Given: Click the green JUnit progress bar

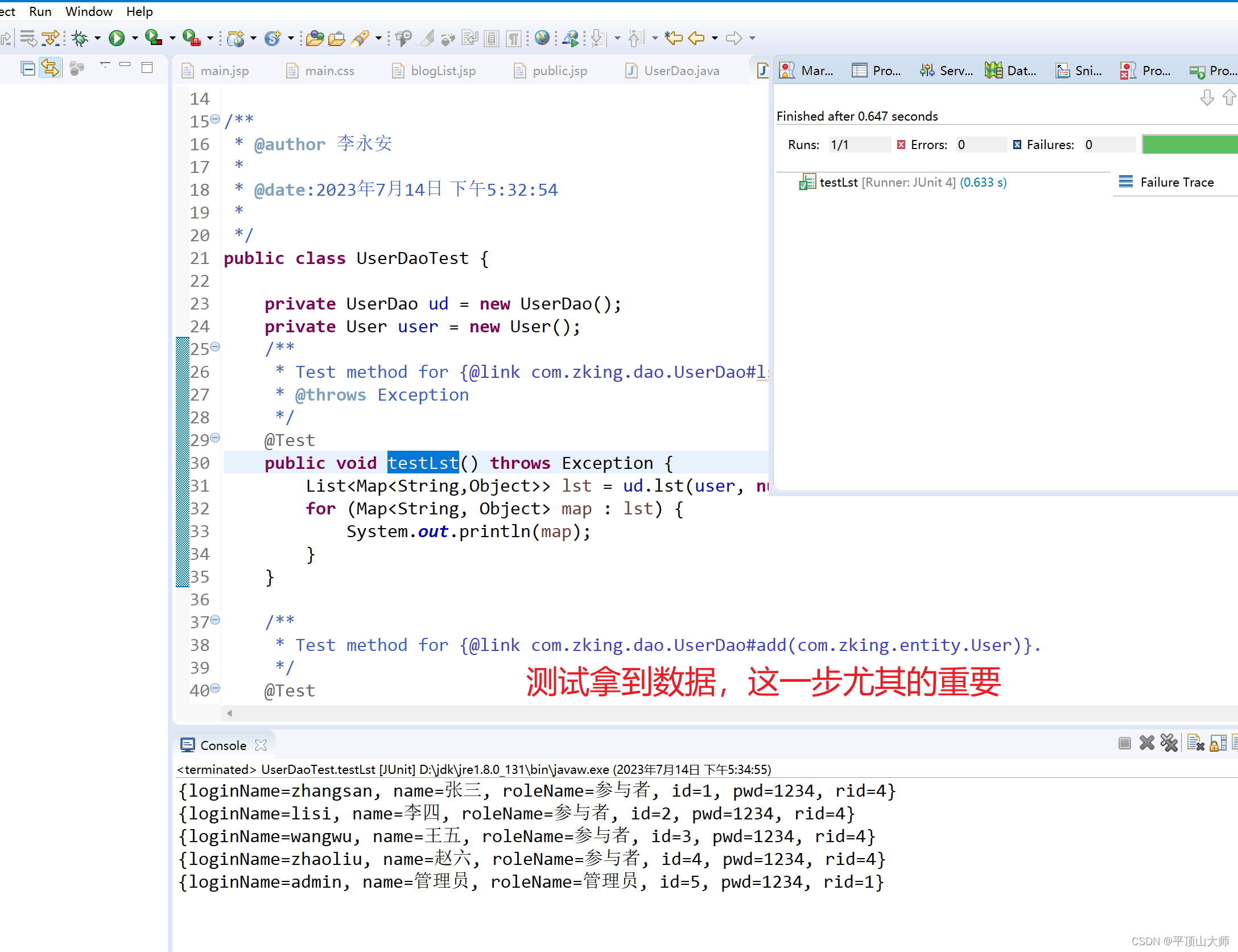Looking at the screenshot, I should (1190, 145).
